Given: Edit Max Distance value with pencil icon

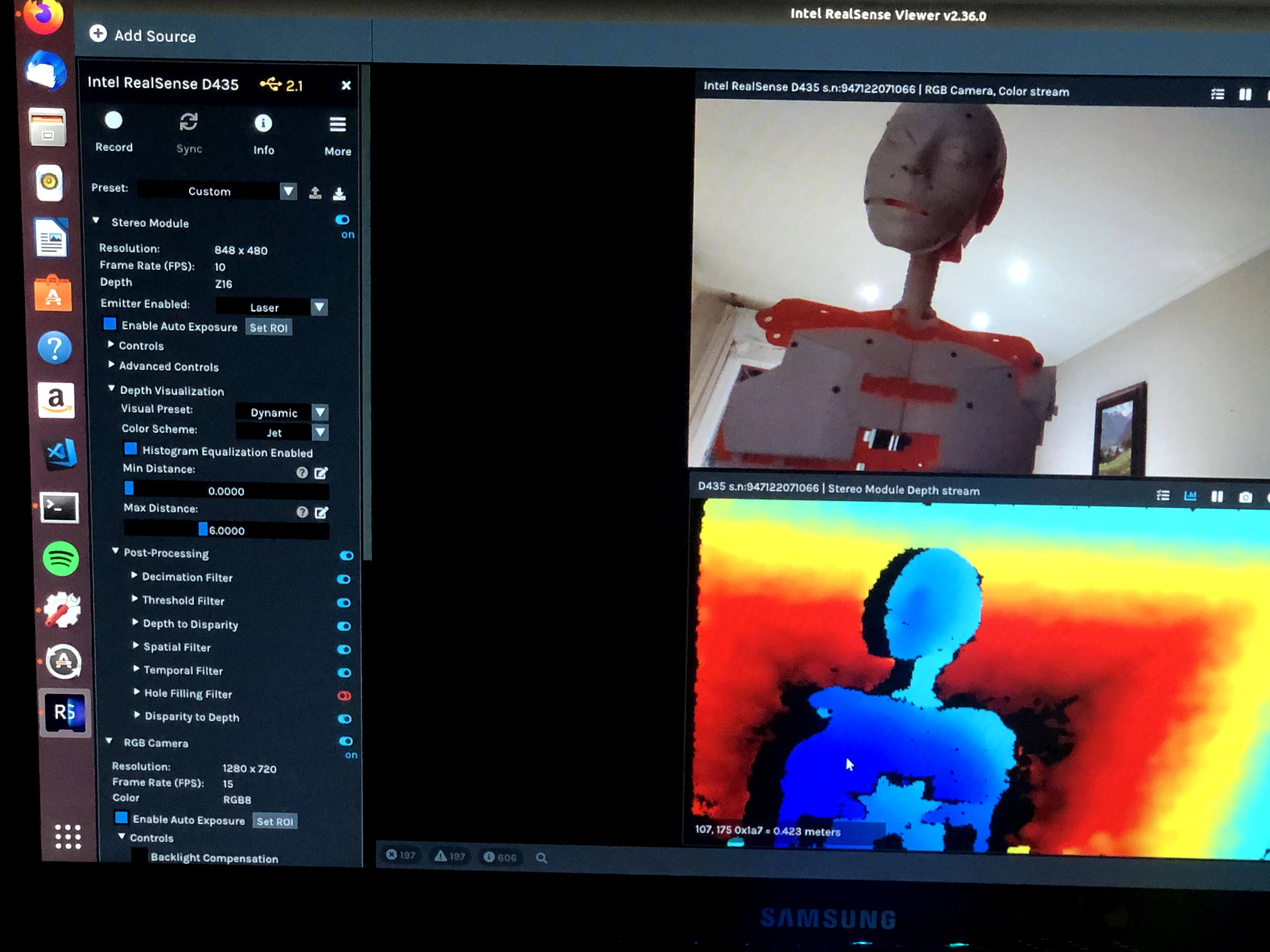Looking at the screenshot, I should click(x=322, y=513).
